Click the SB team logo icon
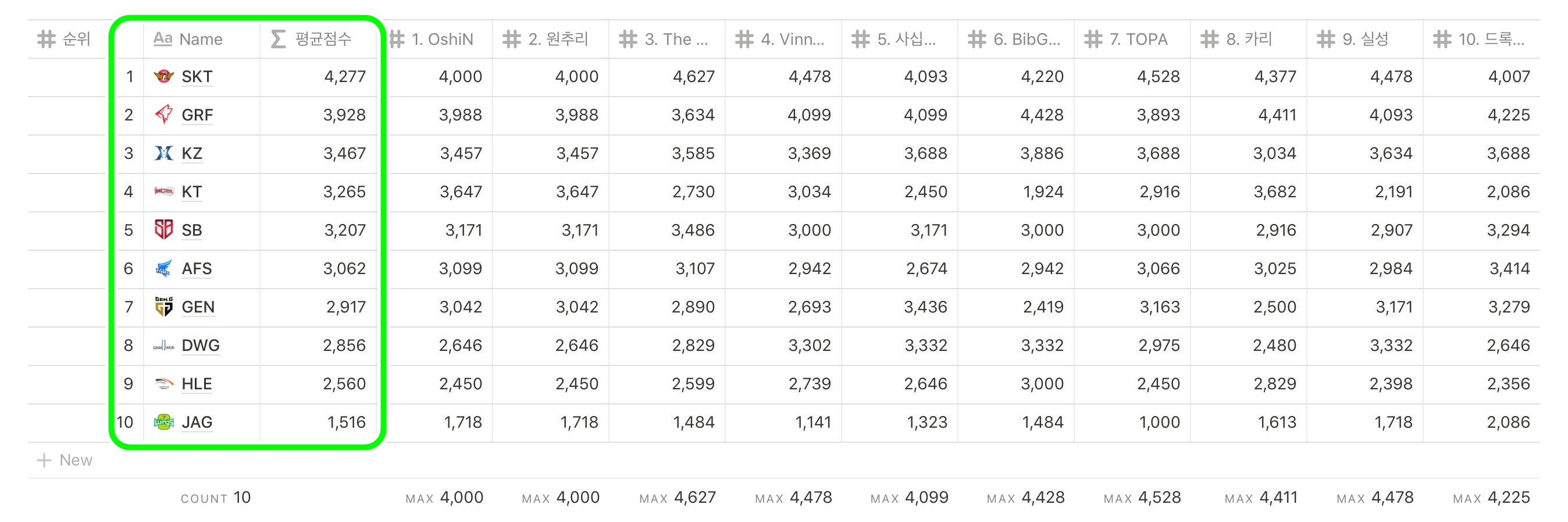This screenshot has width=1568, height=522. coord(163,230)
